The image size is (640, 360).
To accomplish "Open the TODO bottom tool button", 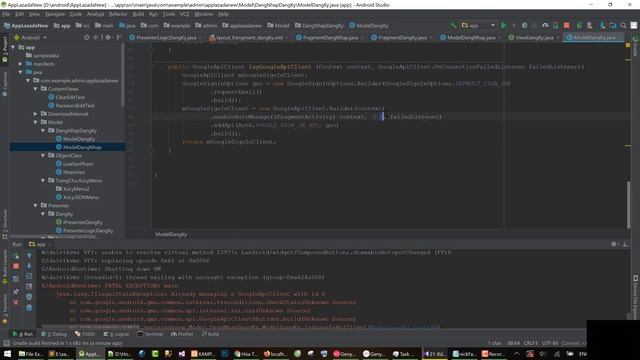I will [x=85, y=334].
